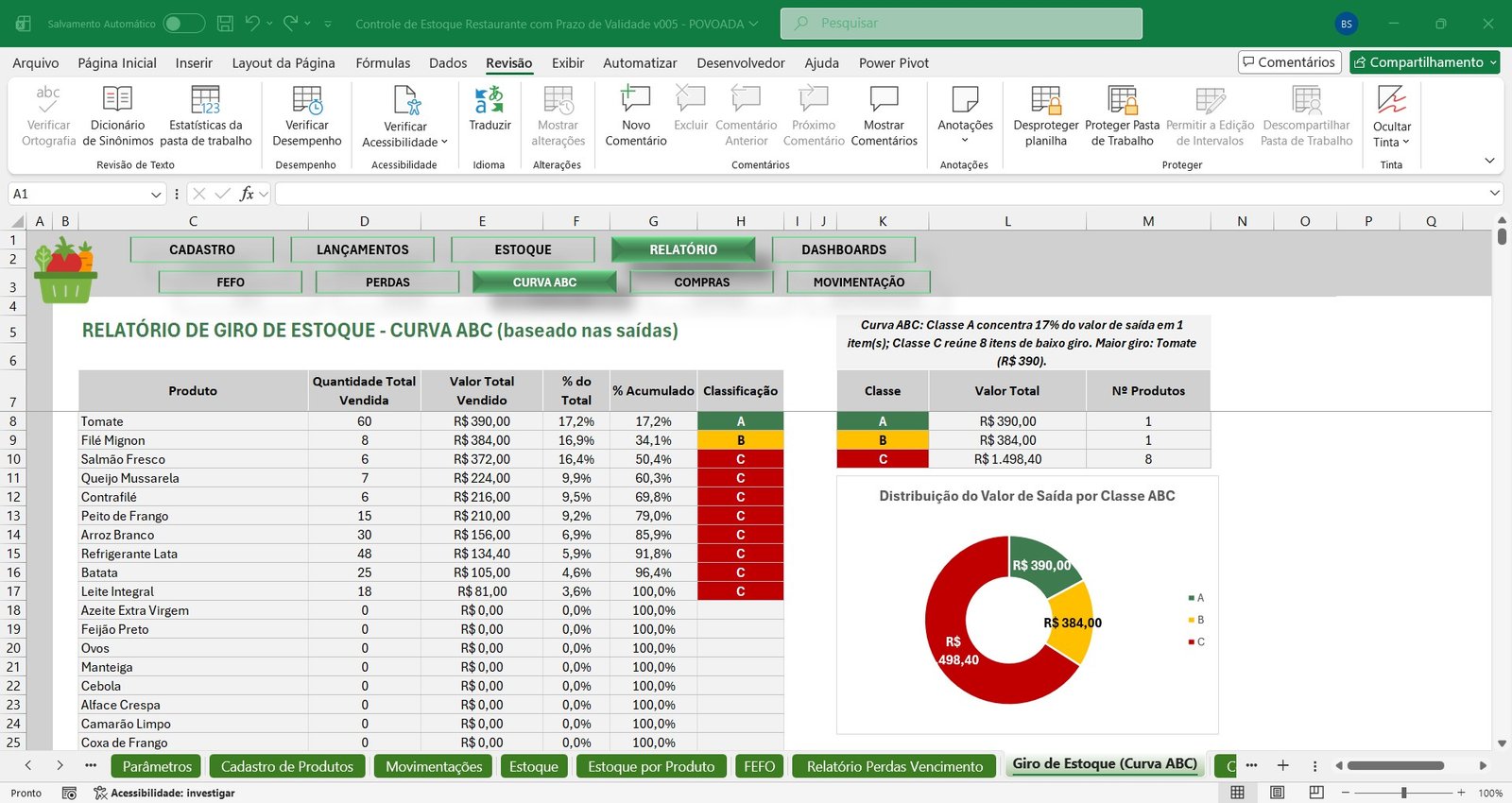Click Verificar Acessibilidade icon
The image size is (1512, 803).
click(x=405, y=99)
